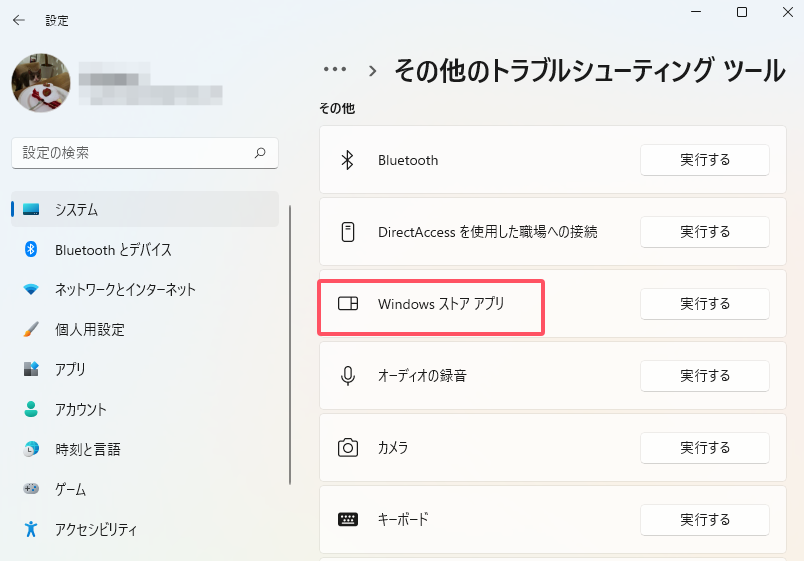Run the DirectAccess troubleshooter
The image size is (804, 561).
pyautogui.click(x=705, y=232)
